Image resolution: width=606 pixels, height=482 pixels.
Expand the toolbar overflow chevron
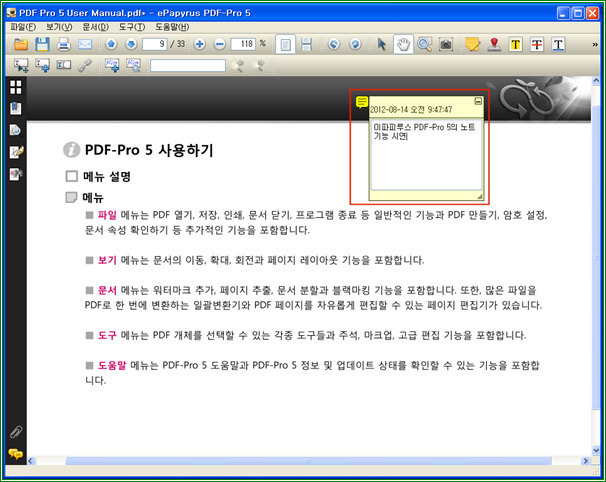click(595, 44)
